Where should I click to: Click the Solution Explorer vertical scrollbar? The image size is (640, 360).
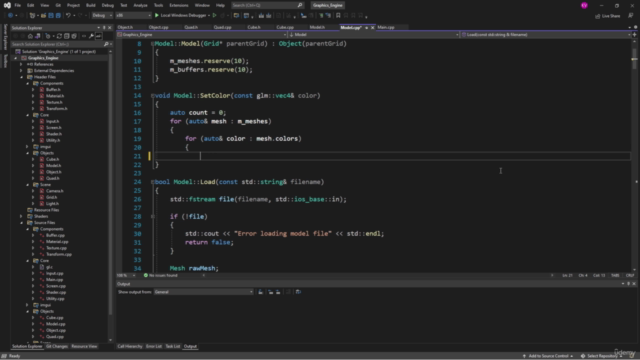click(111, 195)
